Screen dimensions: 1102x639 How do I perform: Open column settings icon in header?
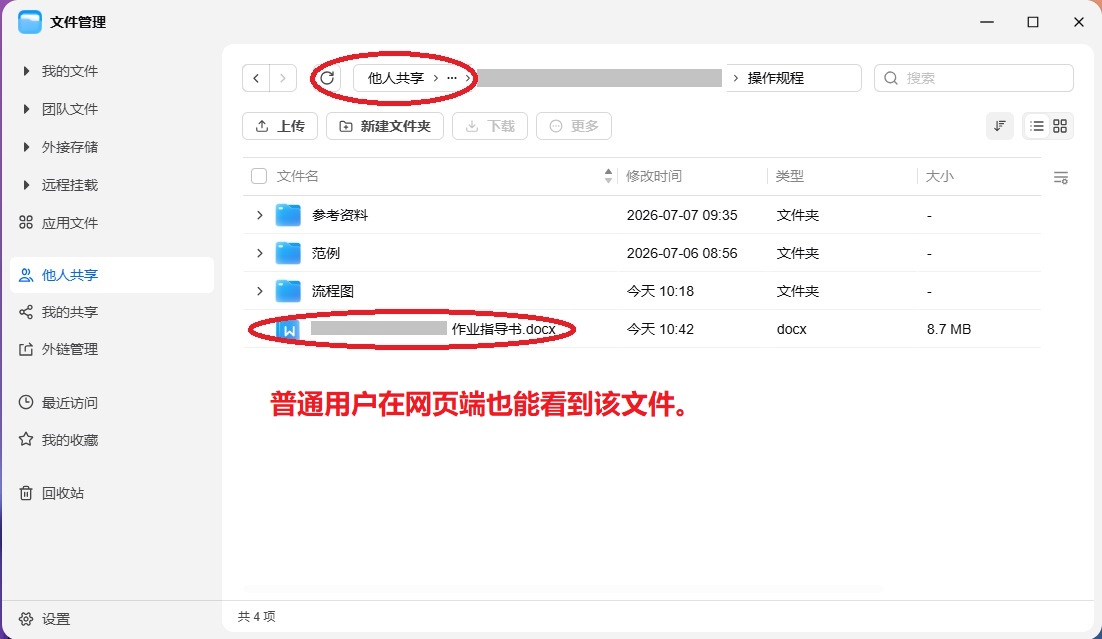click(1061, 178)
